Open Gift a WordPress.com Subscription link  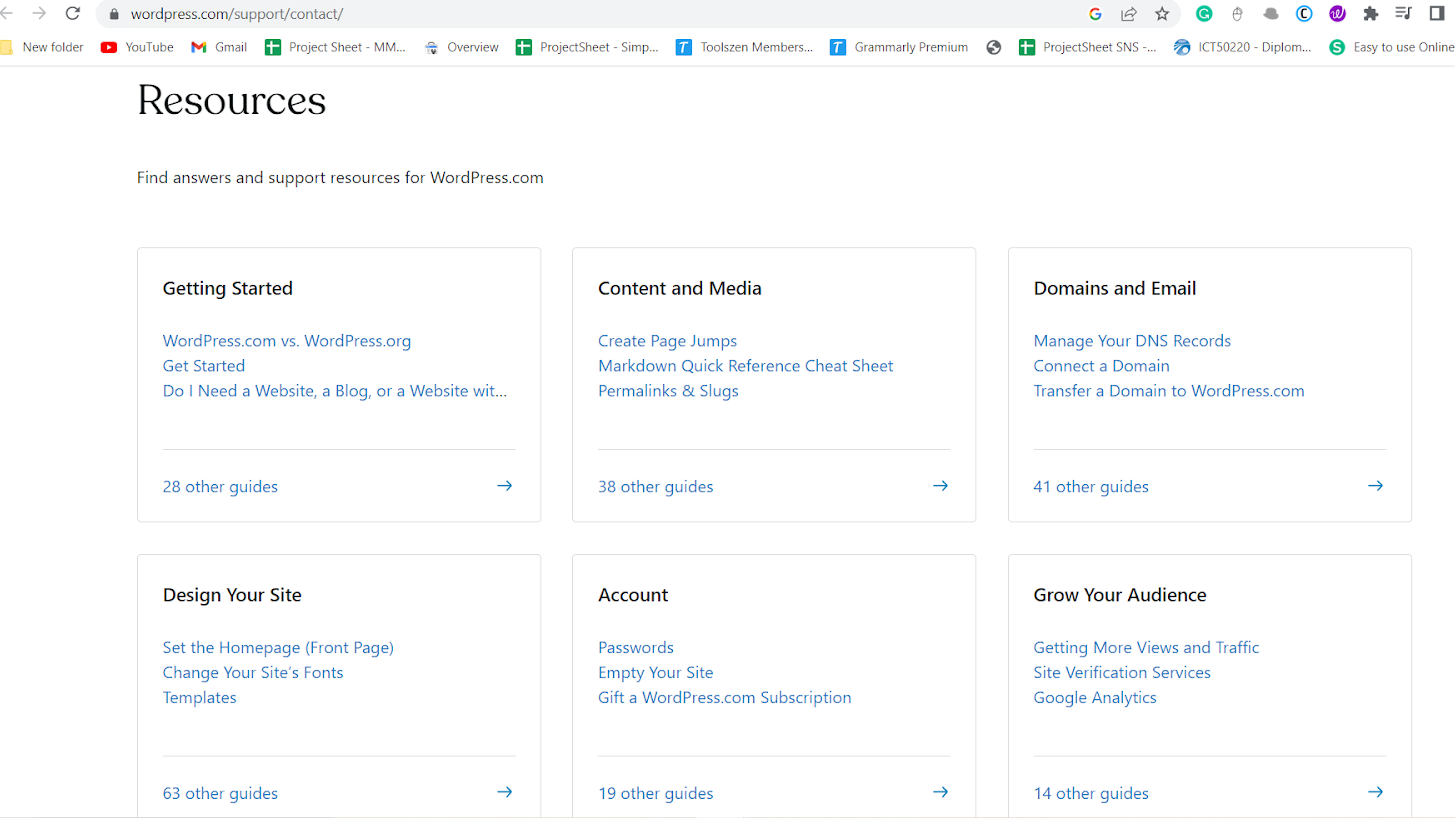point(725,698)
